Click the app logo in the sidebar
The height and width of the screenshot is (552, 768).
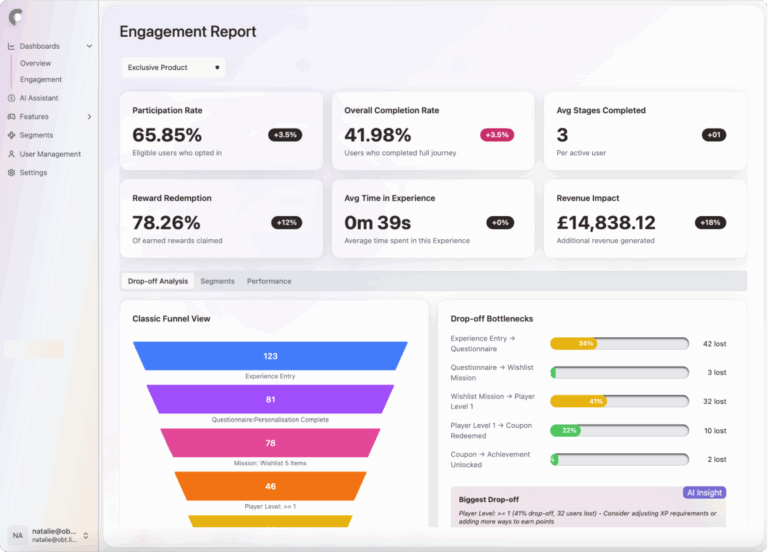(15, 17)
